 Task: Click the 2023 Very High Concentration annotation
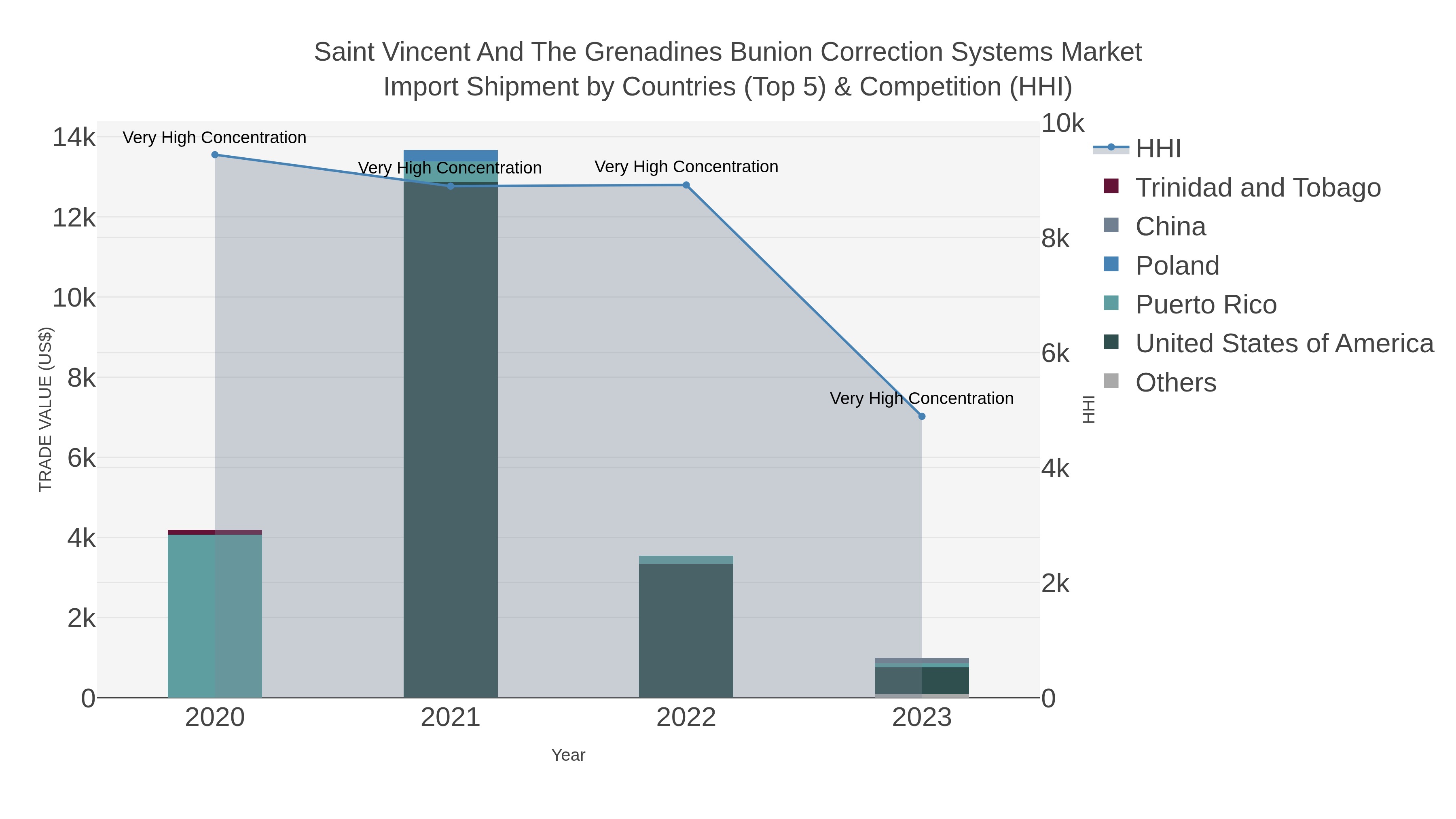[x=922, y=398]
